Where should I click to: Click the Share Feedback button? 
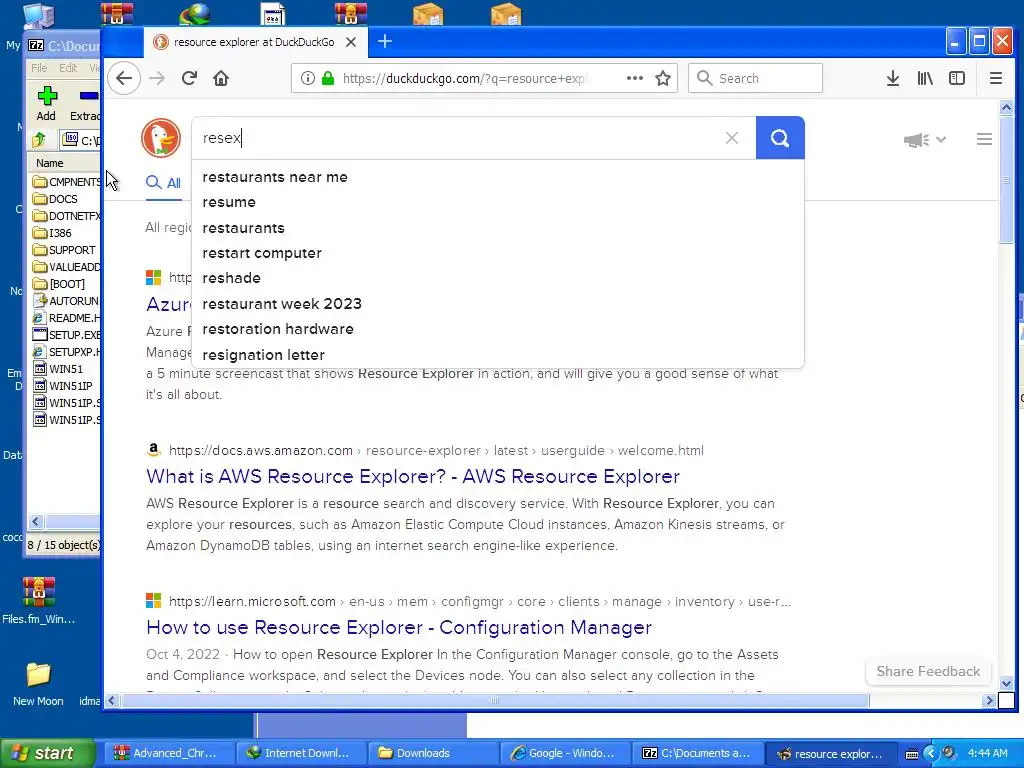point(928,672)
